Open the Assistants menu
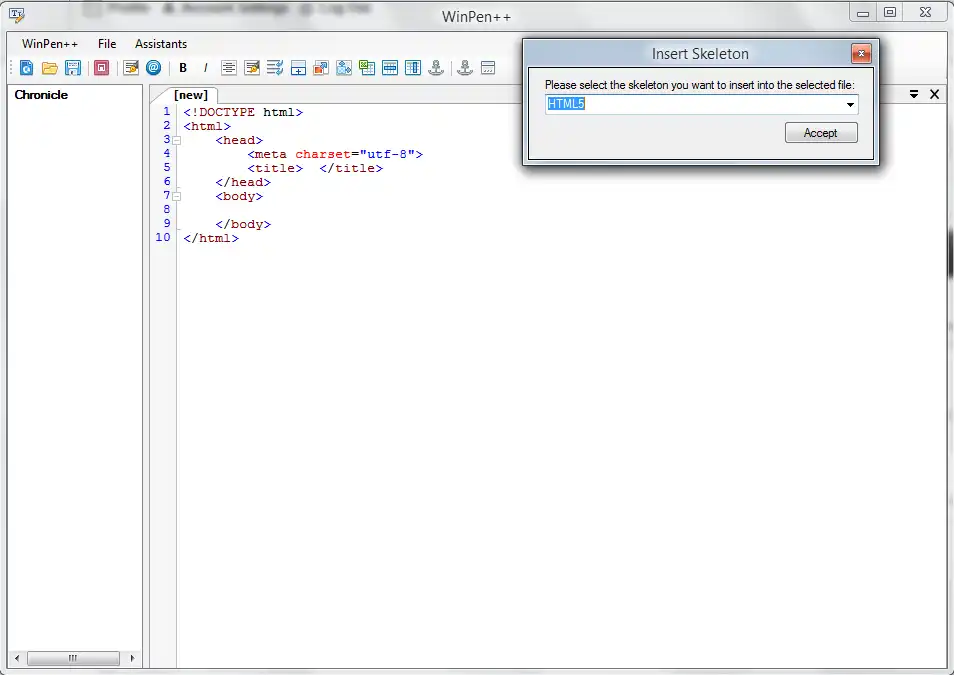 pos(161,44)
